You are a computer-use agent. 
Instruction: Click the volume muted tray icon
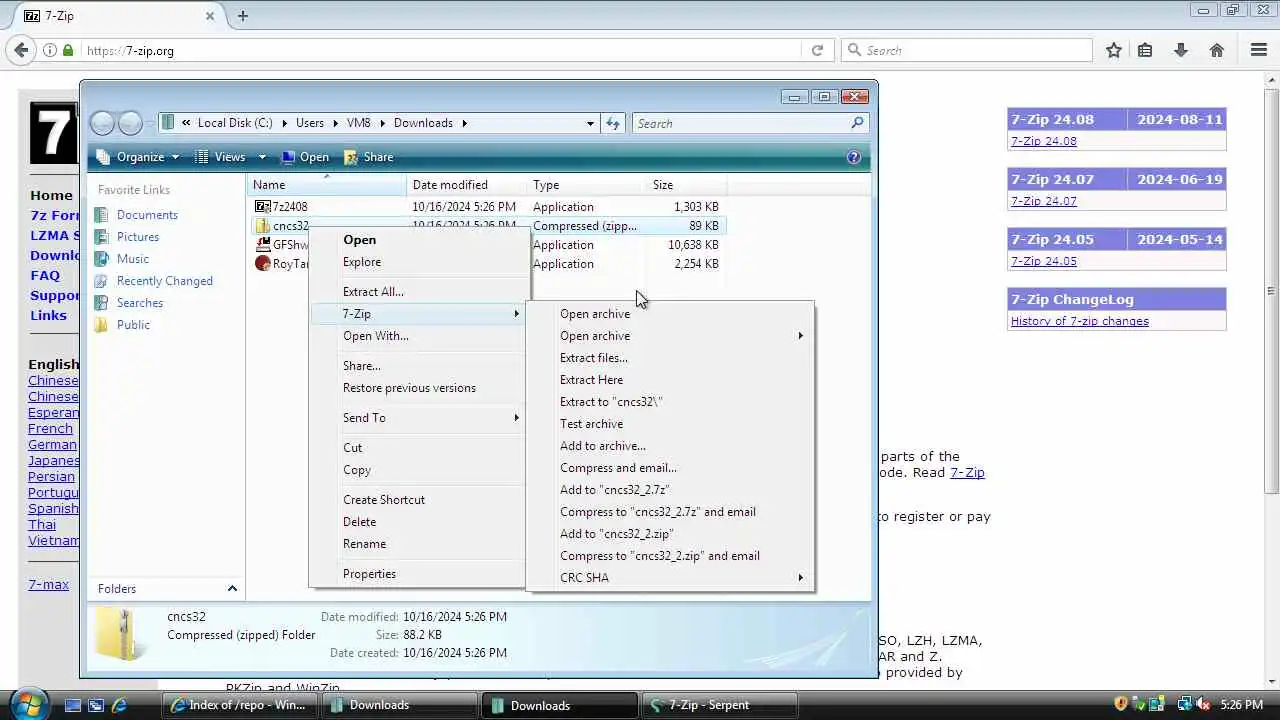(x=1202, y=705)
